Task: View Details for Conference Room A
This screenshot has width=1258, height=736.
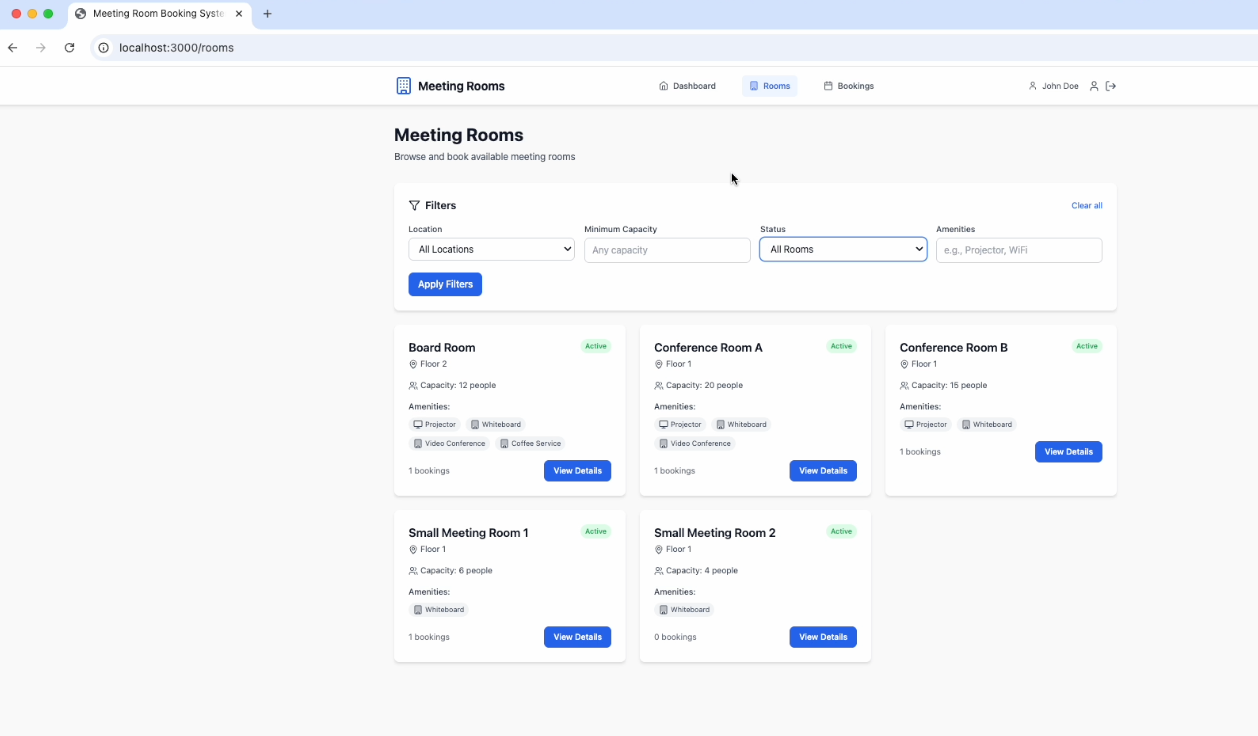Action: click(x=823, y=471)
